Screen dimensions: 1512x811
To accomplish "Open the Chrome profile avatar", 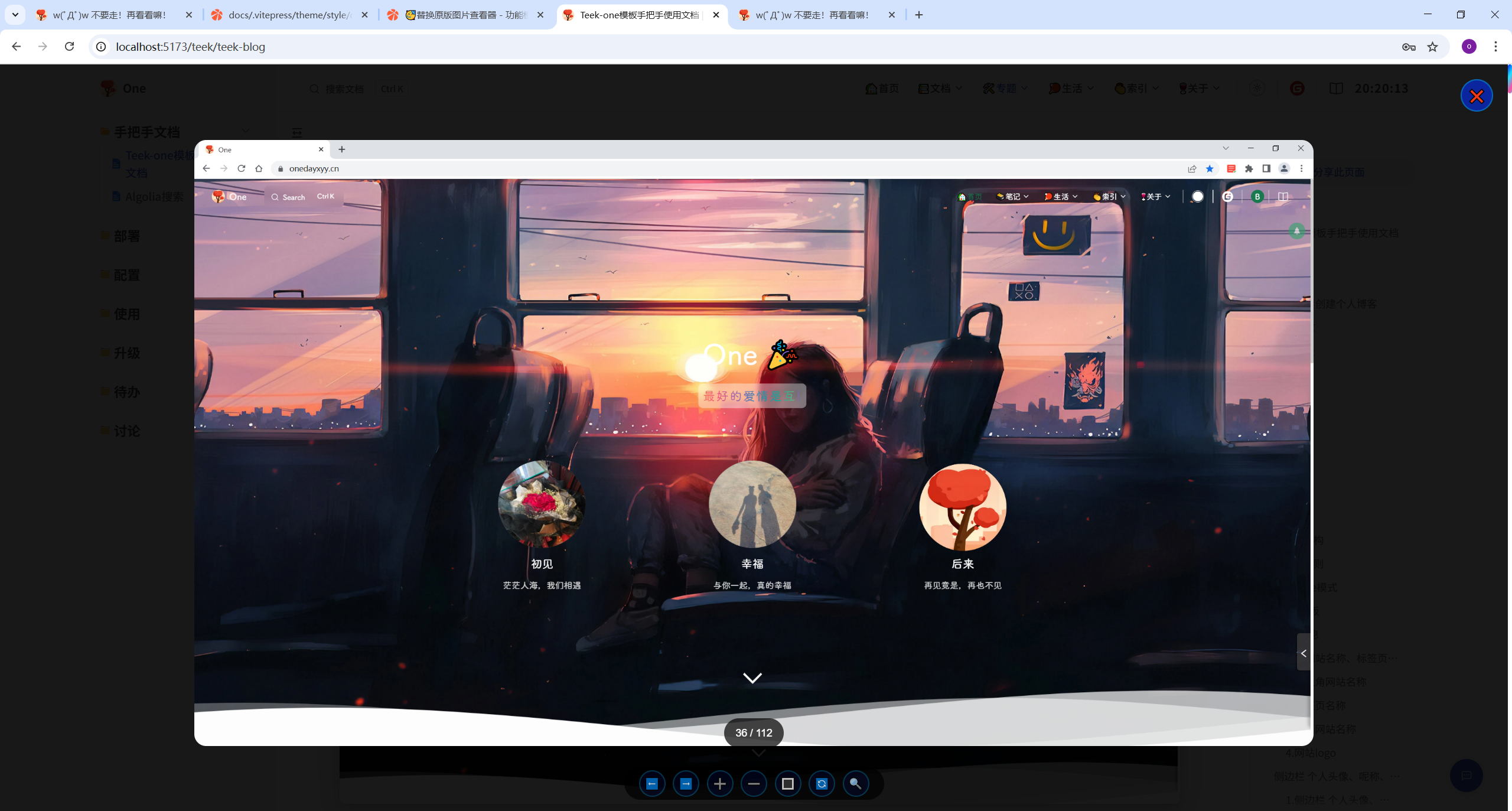I will pyautogui.click(x=1469, y=47).
